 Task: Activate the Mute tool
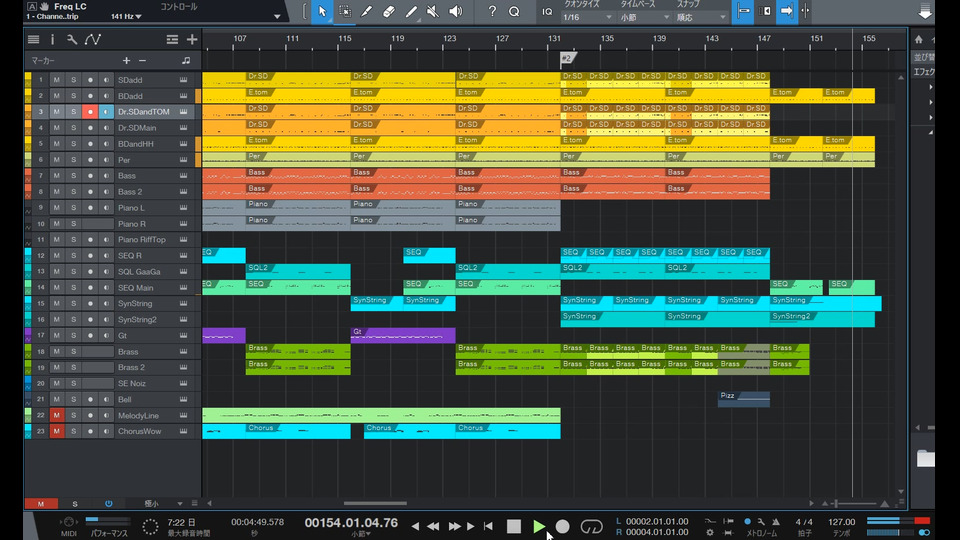(x=433, y=12)
